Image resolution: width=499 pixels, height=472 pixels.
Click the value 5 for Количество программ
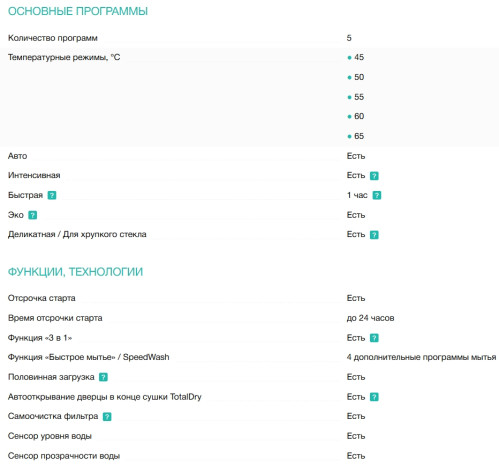tap(349, 38)
